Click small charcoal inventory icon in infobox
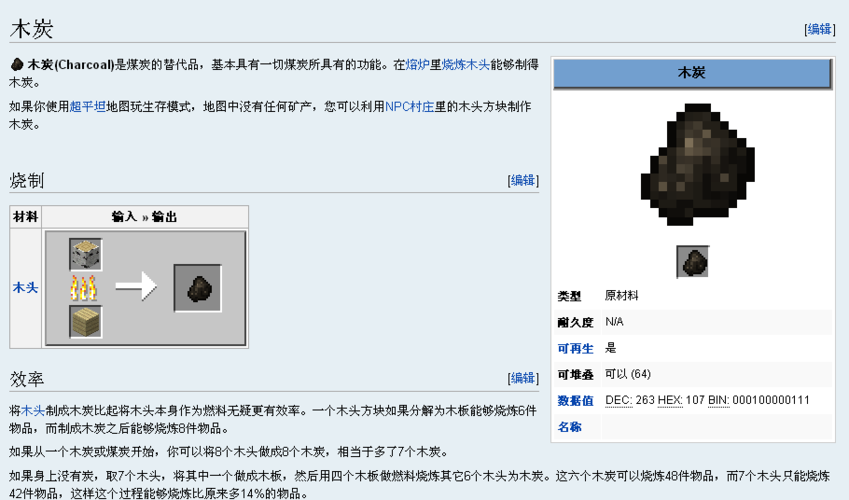Image resolution: width=849 pixels, height=500 pixels. coord(692,262)
